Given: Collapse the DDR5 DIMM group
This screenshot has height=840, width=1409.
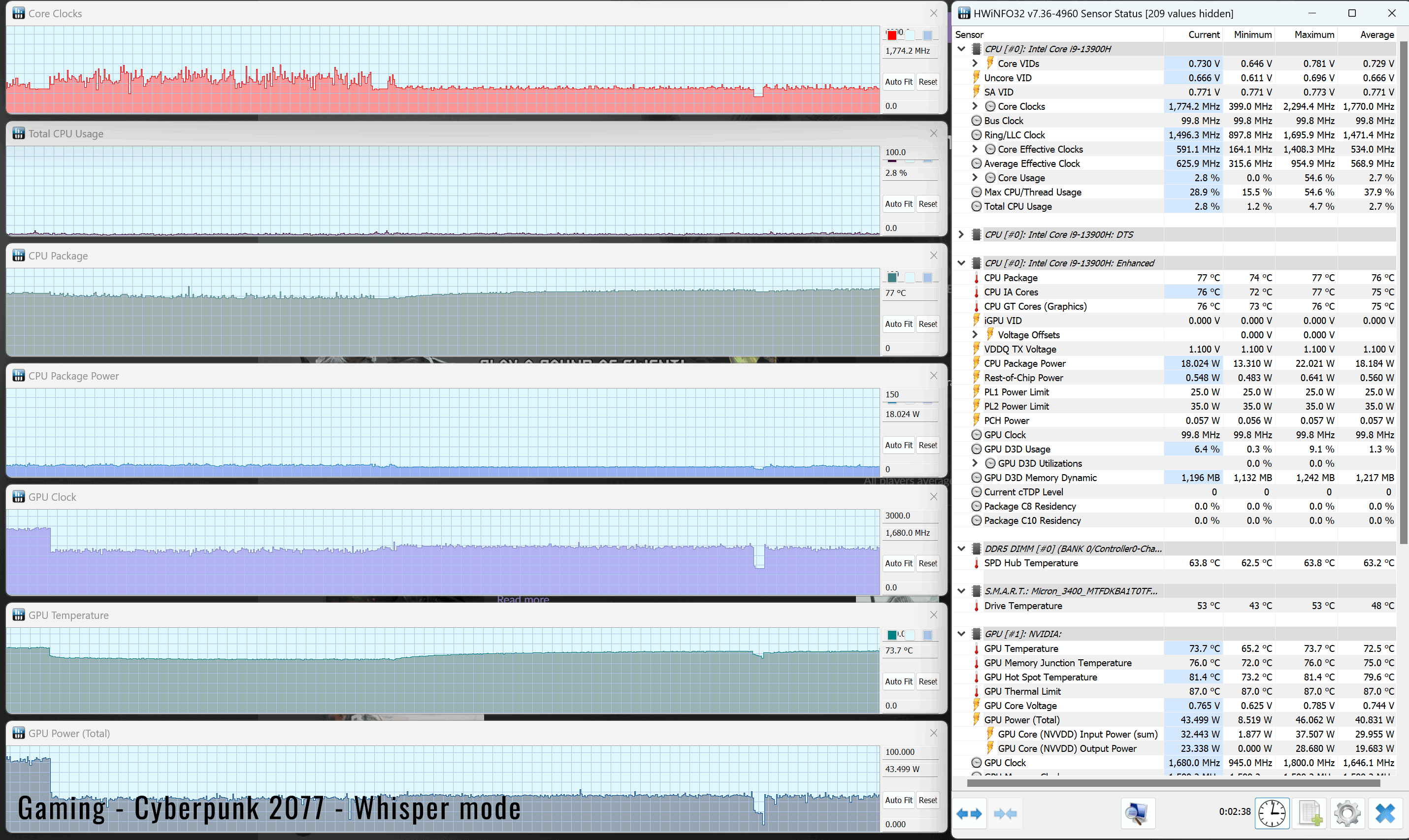Looking at the screenshot, I should pos(961,548).
